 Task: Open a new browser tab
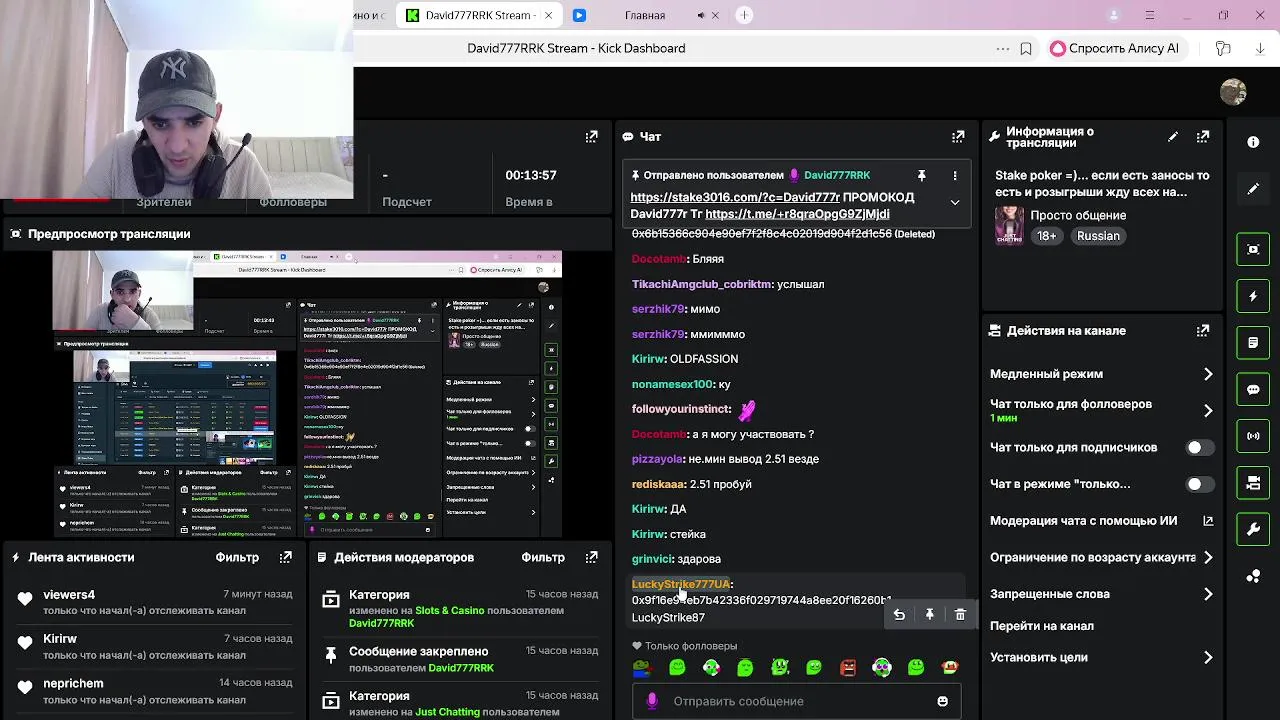(744, 15)
